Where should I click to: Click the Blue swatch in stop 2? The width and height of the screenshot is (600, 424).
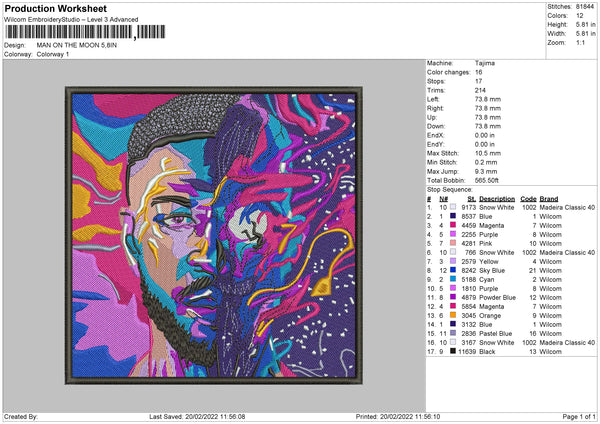[453, 216]
